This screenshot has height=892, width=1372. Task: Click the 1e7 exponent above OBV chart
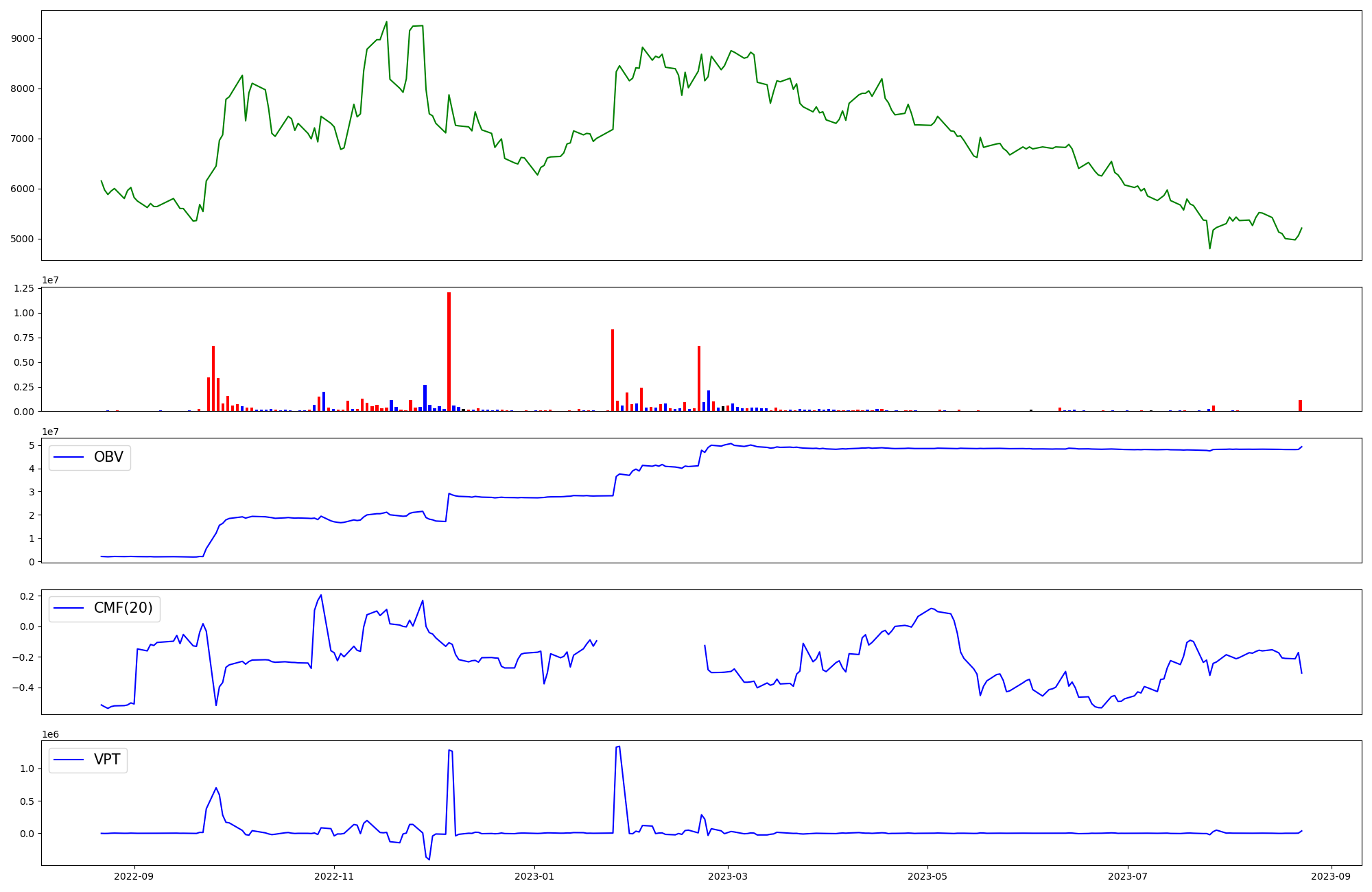[x=50, y=432]
